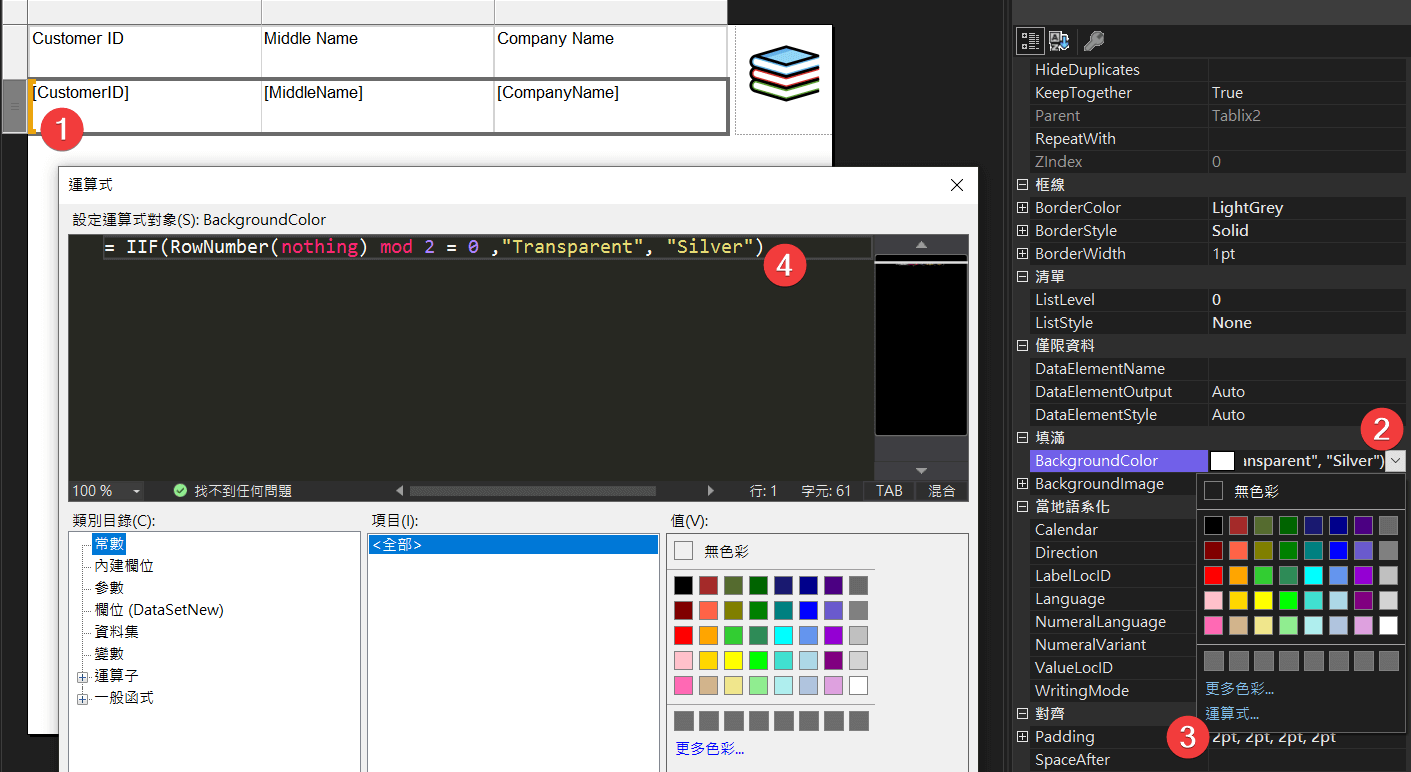The height and width of the screenshot is (772, 1411).
Task: Click the detail row handle beside [CustomerID]
Action: (14, 106)
